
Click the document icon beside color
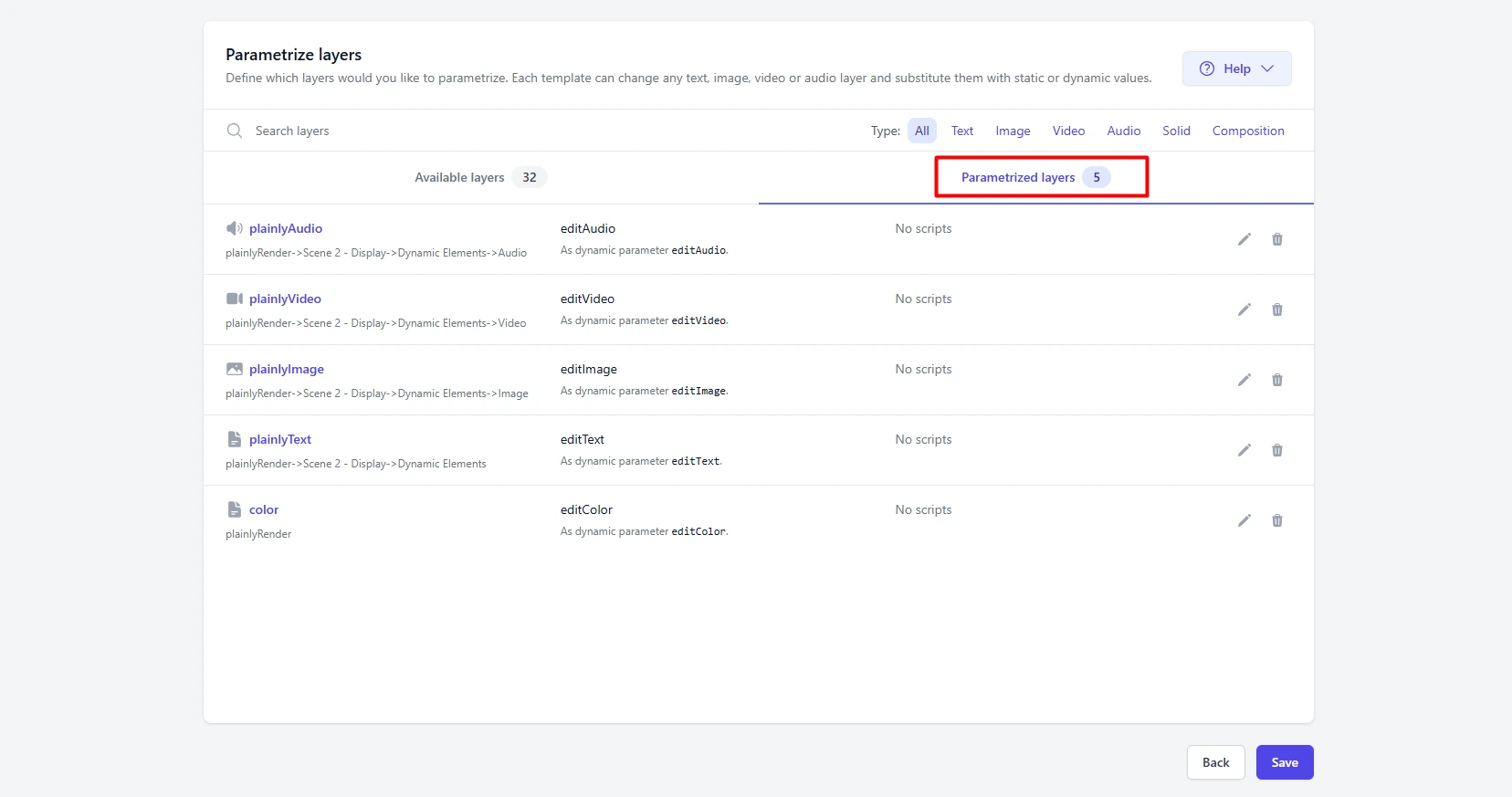235,509
